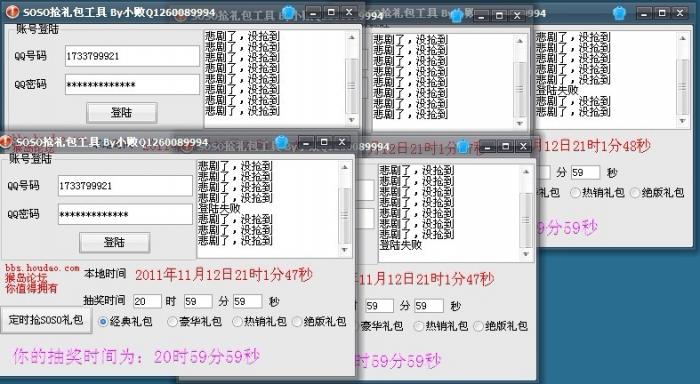Click the red SOSO app icon in the front window's title bar

coord(5,142)
